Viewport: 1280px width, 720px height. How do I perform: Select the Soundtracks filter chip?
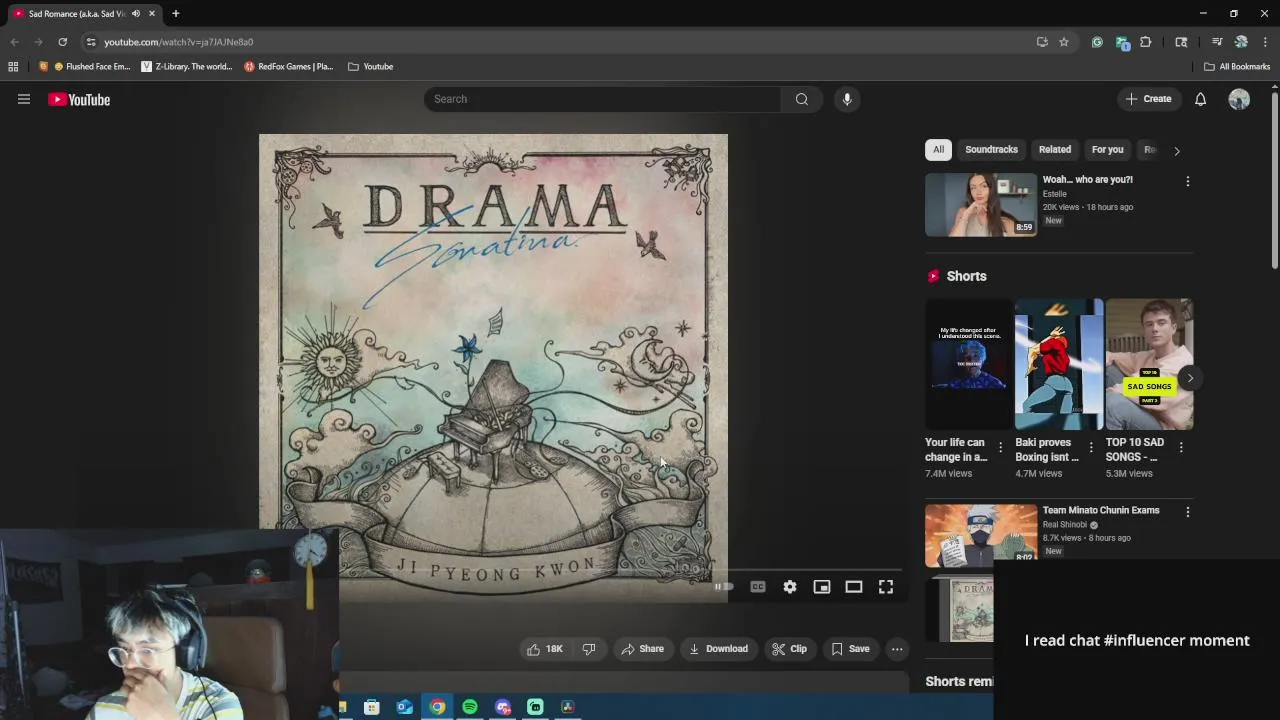(991, 150)
